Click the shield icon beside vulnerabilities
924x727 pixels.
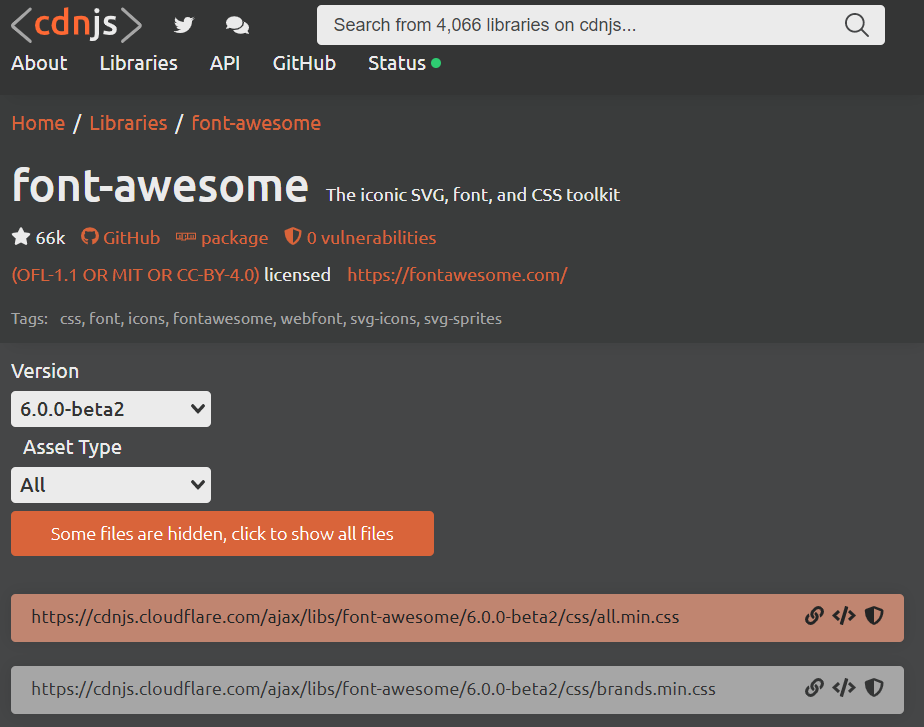292,236
